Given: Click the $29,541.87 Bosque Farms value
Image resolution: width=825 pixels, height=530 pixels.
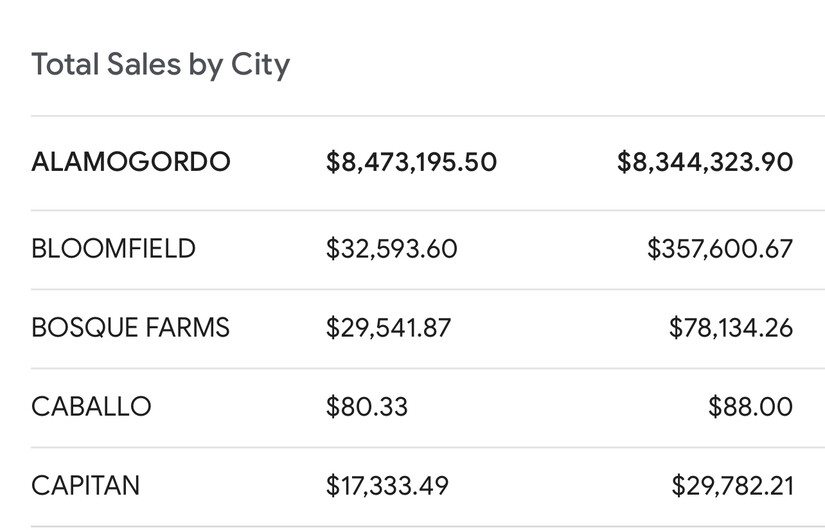Looking at the screenshot, I should coord(388,327).
